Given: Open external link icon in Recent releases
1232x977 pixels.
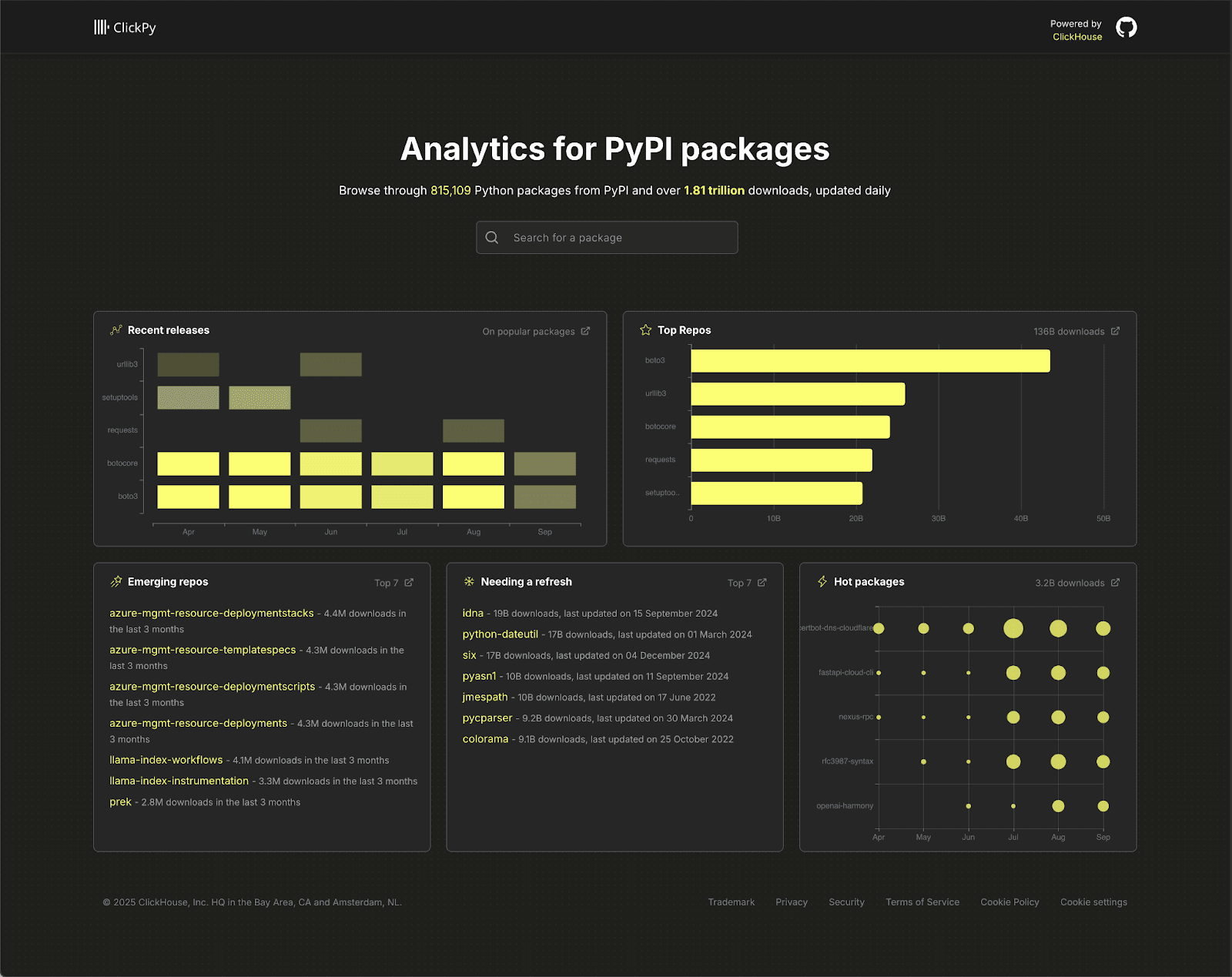Looking at the screenshot, I should [x=585, y=331].
